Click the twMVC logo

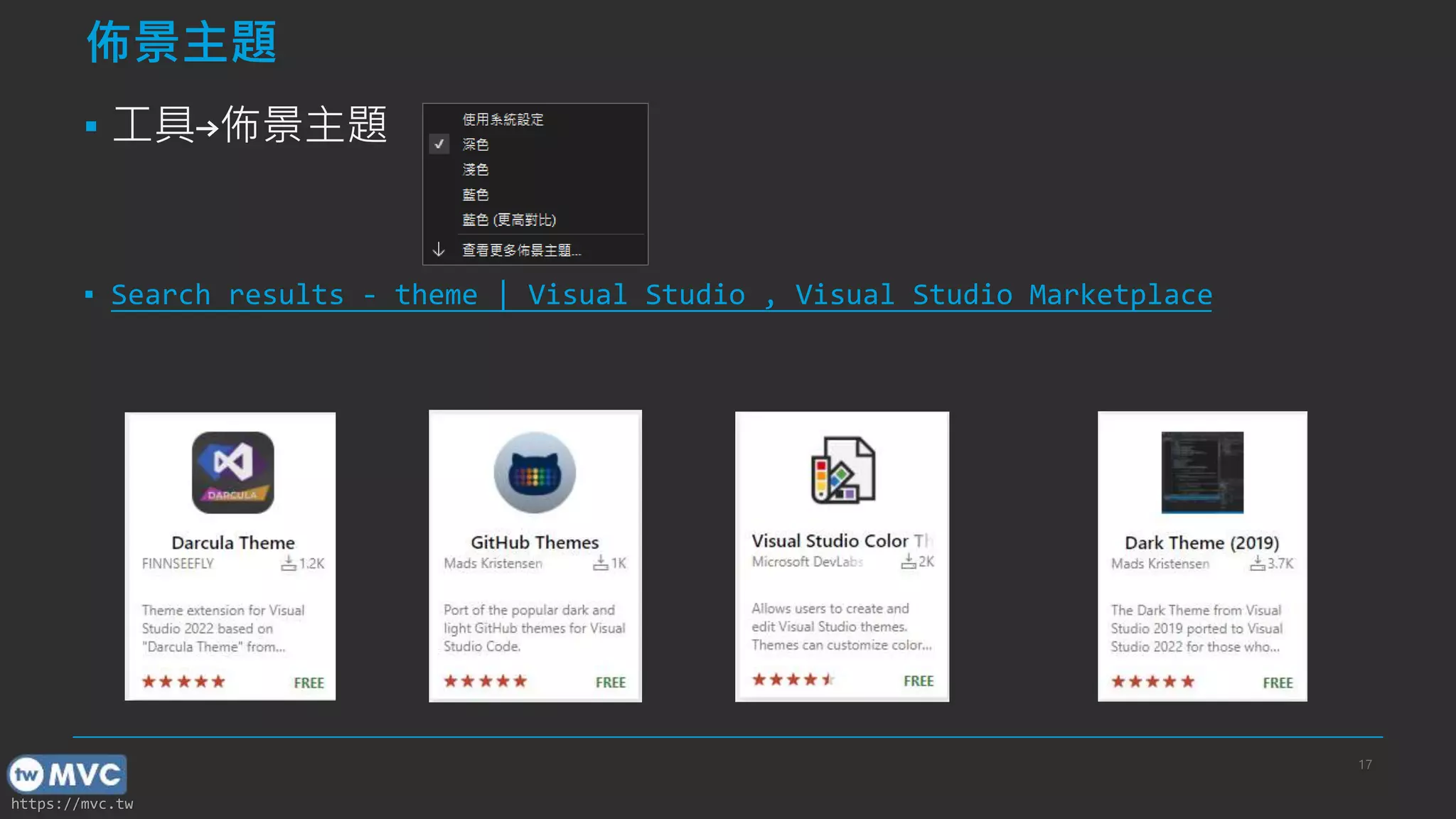point(67,774)
